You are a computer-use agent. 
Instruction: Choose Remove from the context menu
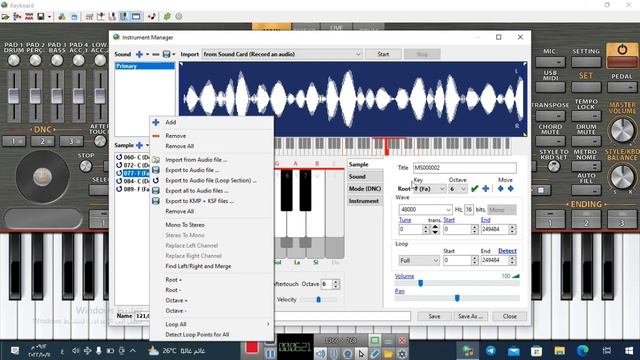211,136
